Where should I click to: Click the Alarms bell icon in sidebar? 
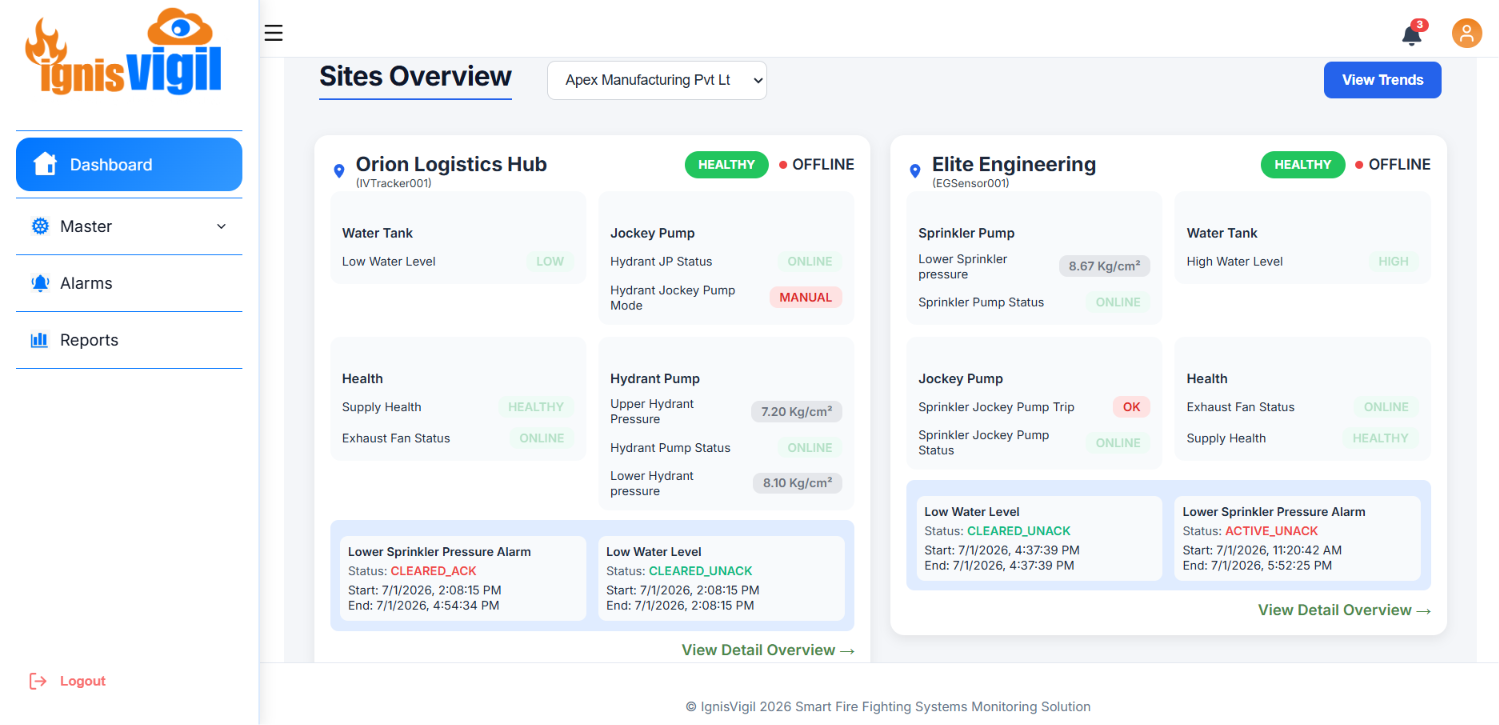click(40, 283)
